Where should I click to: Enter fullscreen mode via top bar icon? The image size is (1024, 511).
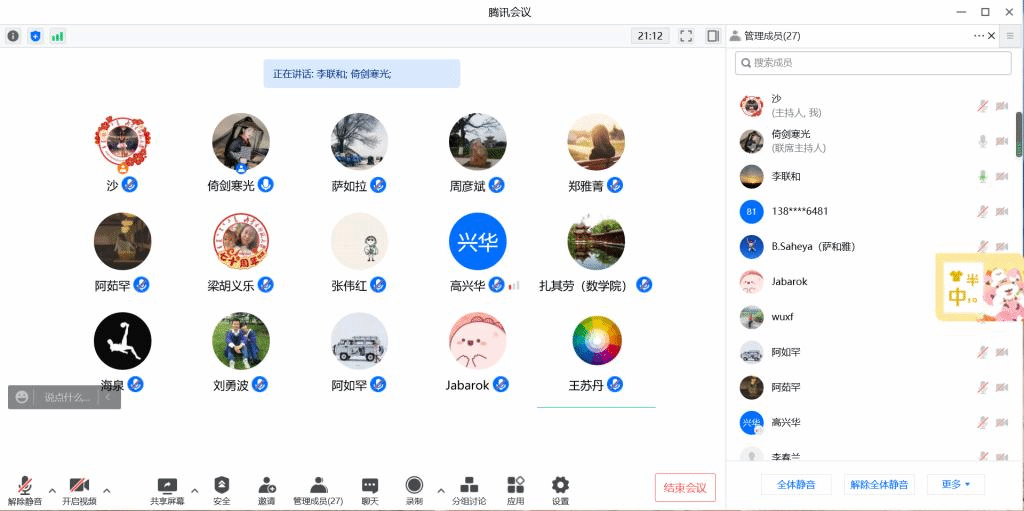click(x=686, y=36)
